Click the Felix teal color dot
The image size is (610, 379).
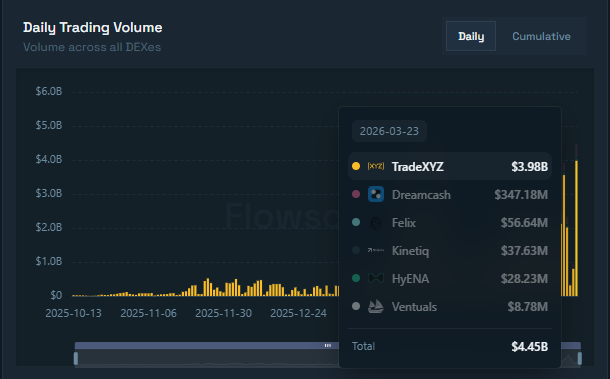[x=356, y=222]
